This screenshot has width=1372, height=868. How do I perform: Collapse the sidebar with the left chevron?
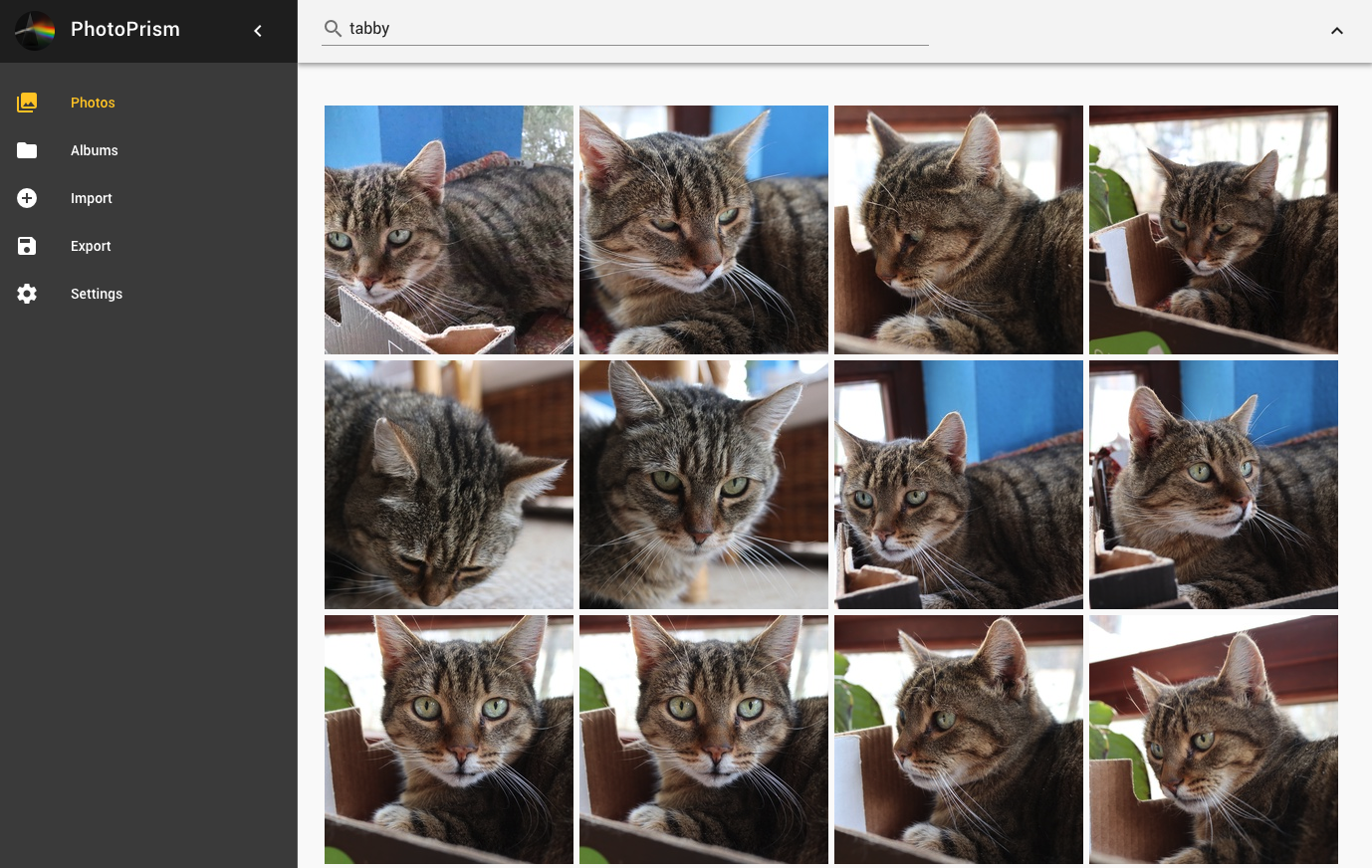click(x=258, y=31)
